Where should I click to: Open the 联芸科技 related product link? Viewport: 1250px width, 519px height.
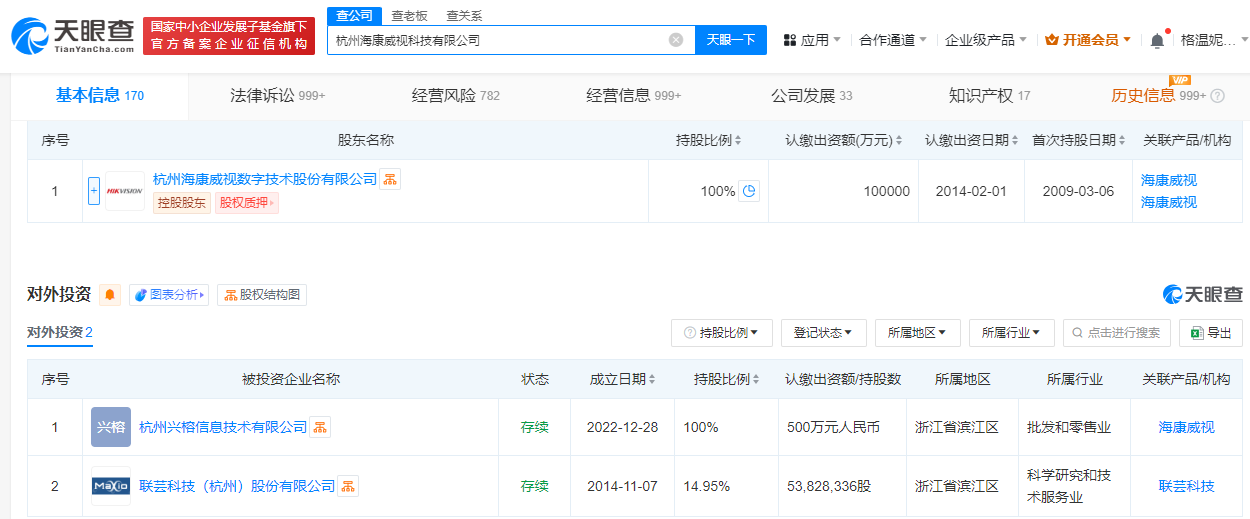(1187, 486)
